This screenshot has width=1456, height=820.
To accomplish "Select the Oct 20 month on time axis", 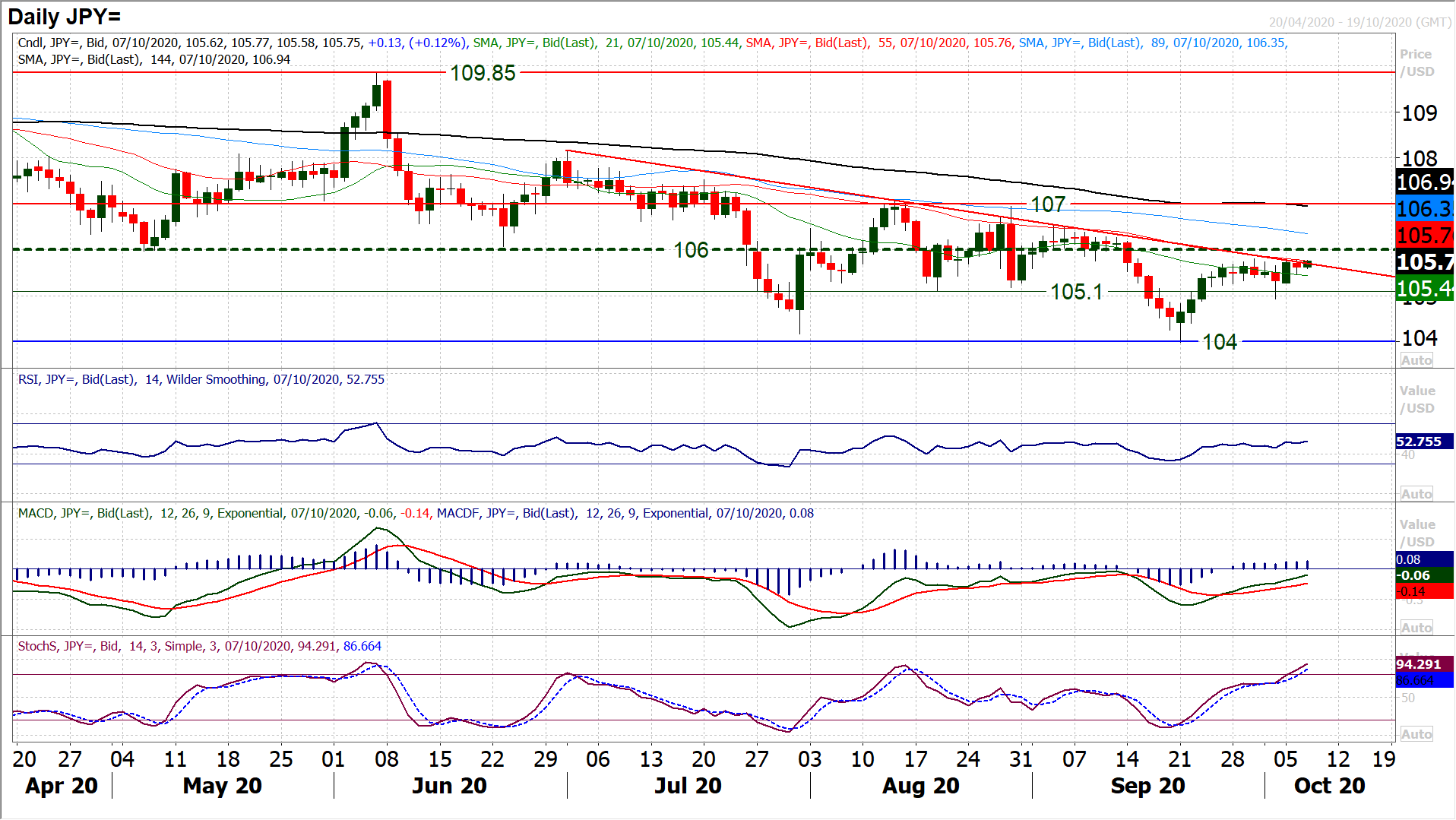I will click(1329, 786).
